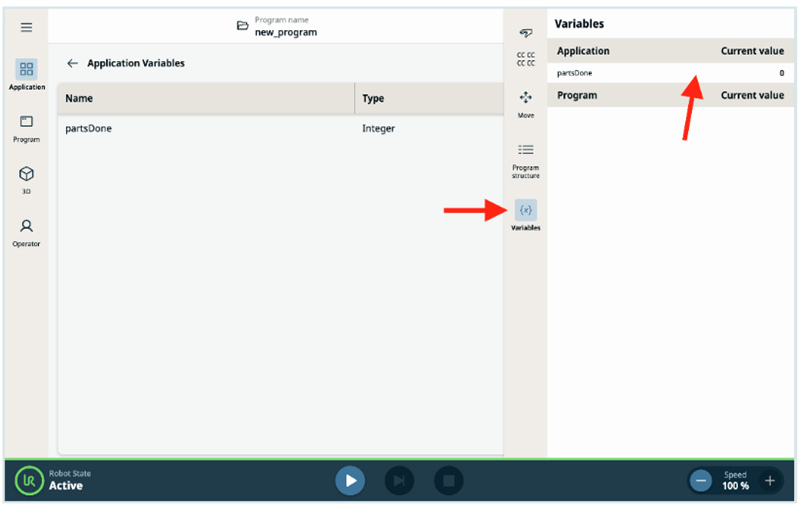Click the new_program folder icon

point(242,26)
